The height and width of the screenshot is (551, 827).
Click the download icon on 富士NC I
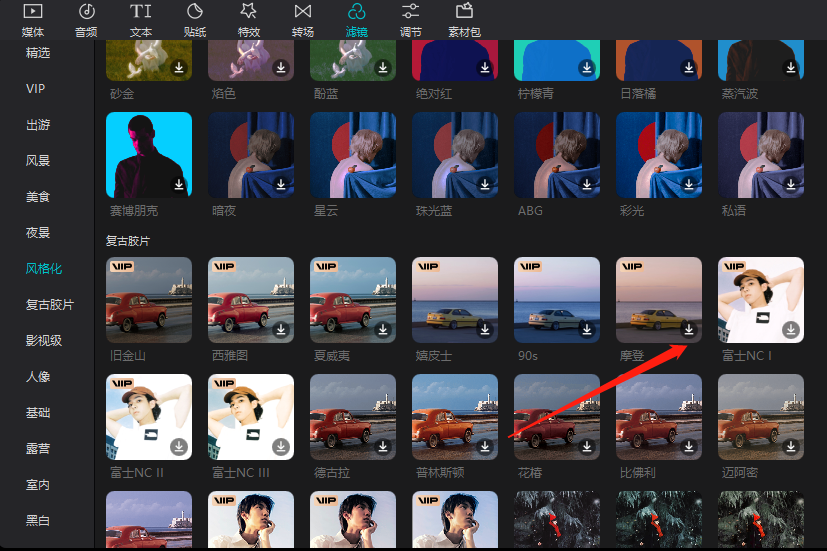790,329
